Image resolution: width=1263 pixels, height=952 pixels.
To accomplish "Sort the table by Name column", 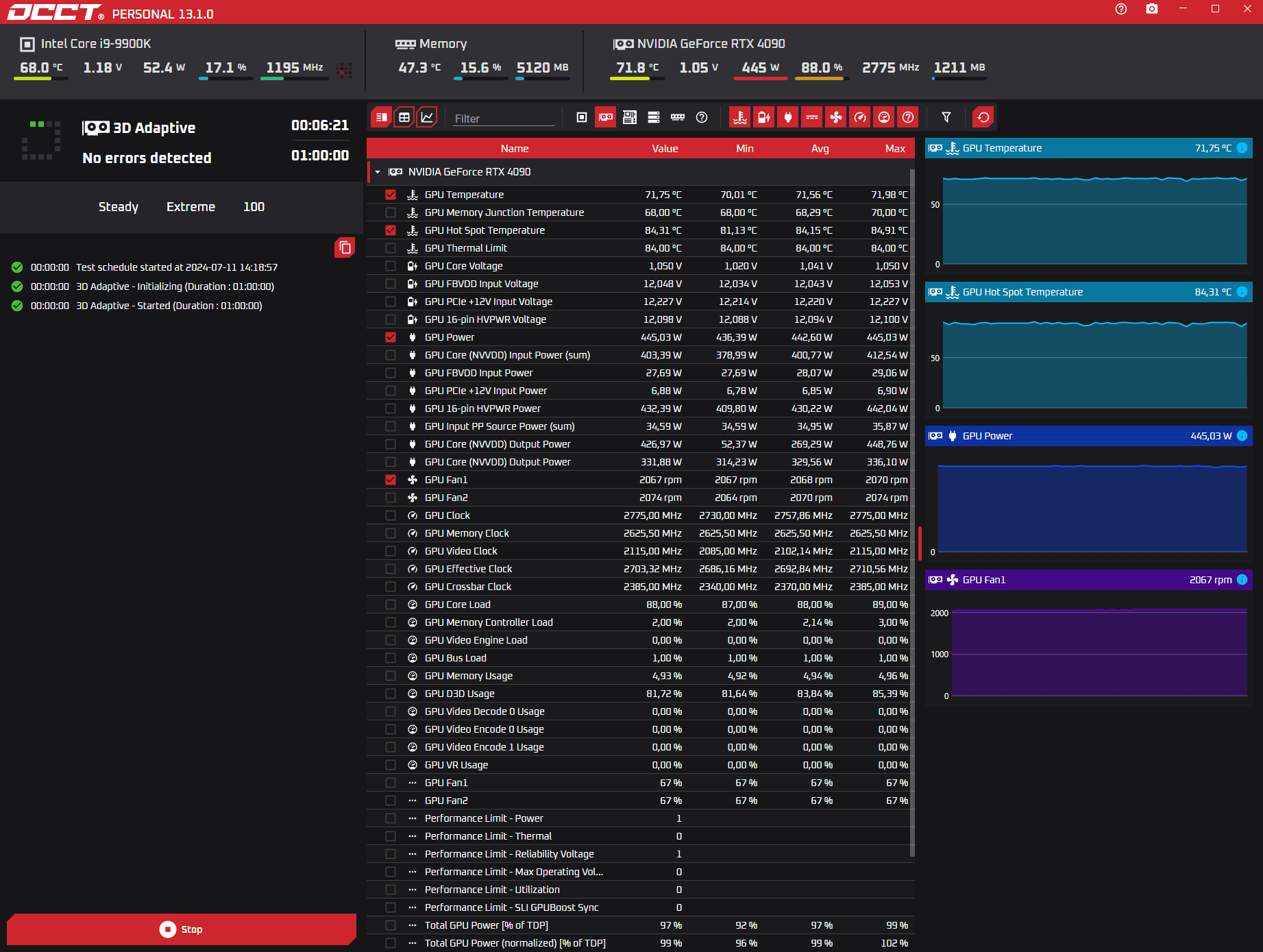I will [x=515, y=149].
